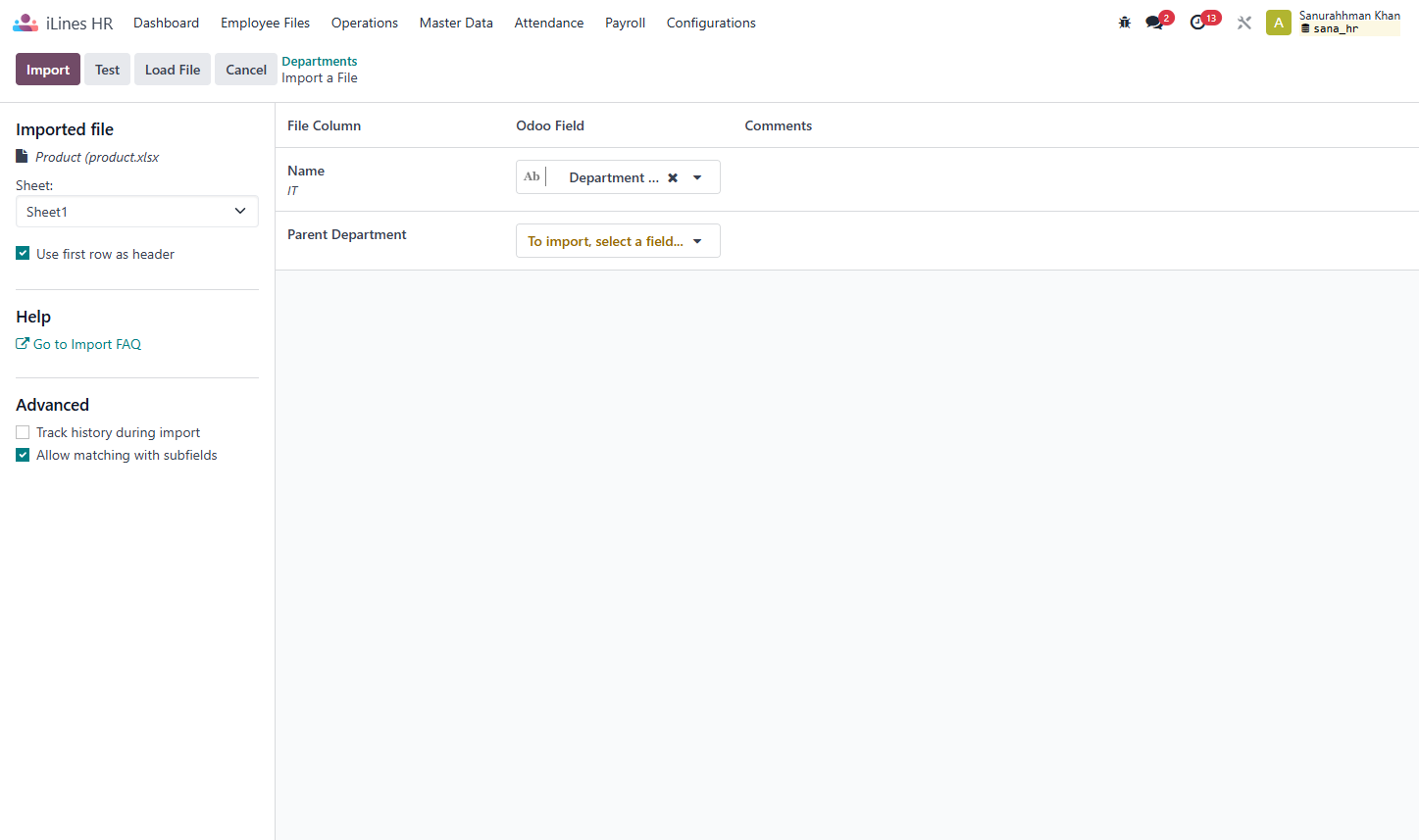Click the Odoo Field column header
This screenshot has width=1419, height=840.
[550, 125]
